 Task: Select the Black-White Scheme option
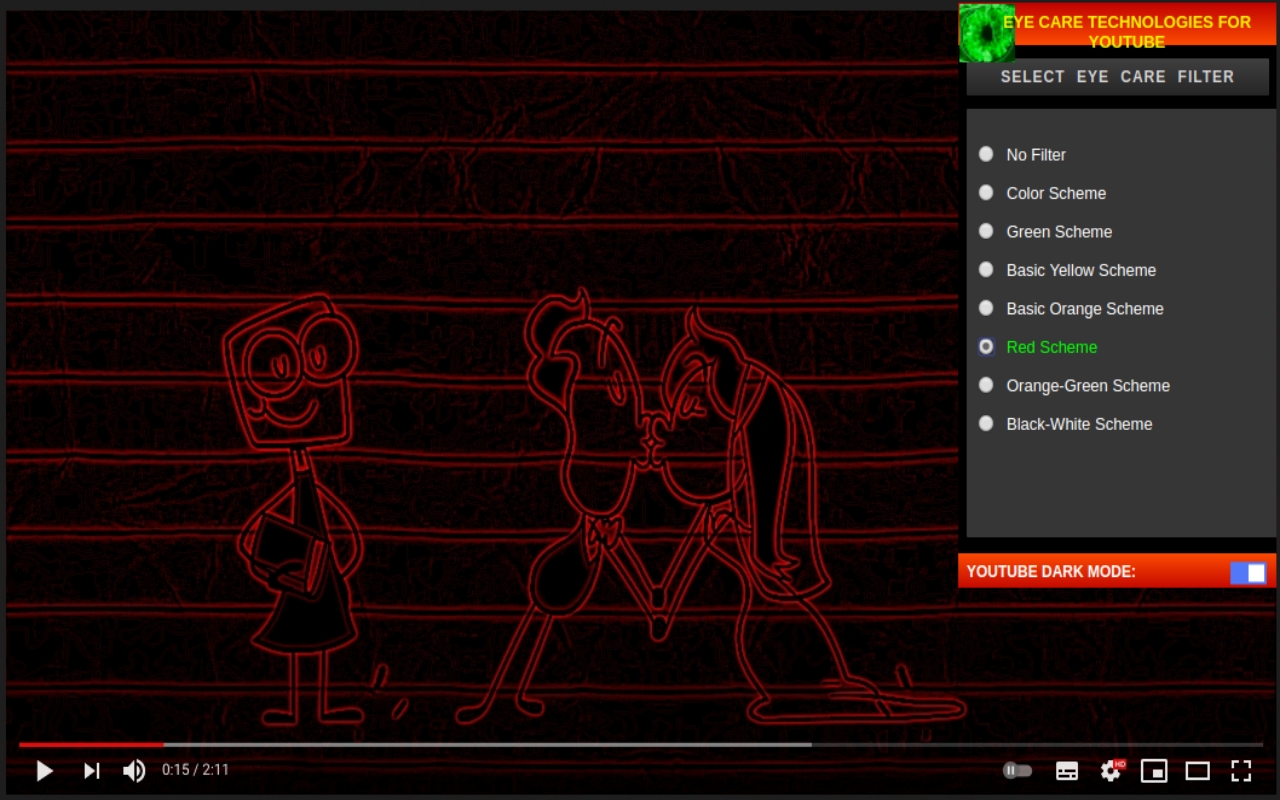pos(986,423)
